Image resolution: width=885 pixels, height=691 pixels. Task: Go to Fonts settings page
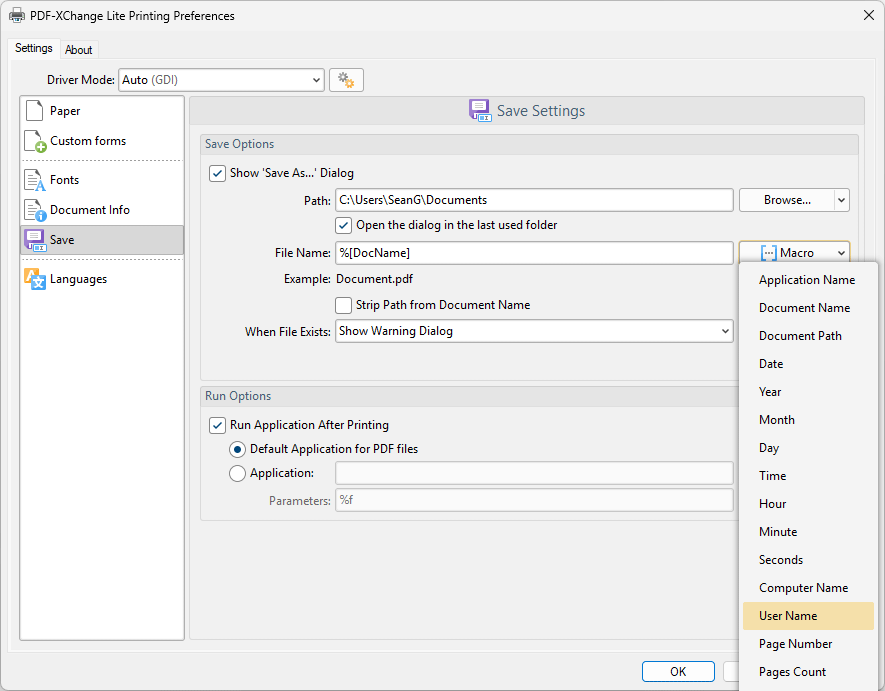[102, 180]
